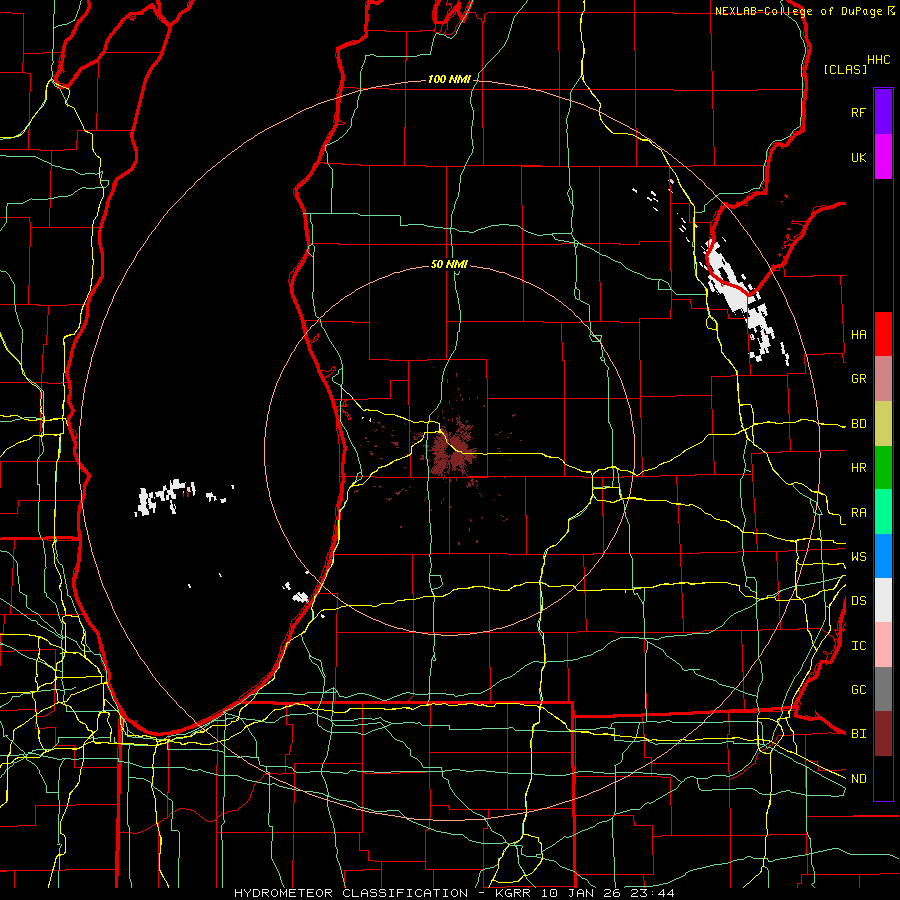900x900 pixels.
Task: Click the 'DS' legend label
Action: [858, 600]
